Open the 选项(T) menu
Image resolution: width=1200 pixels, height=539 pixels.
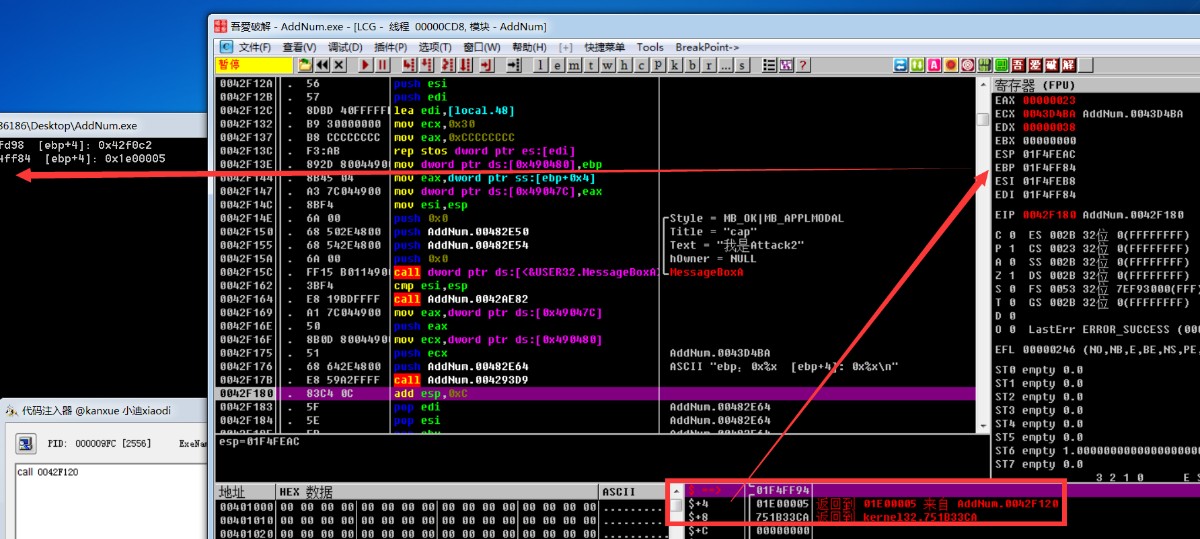tap(435, 47)
